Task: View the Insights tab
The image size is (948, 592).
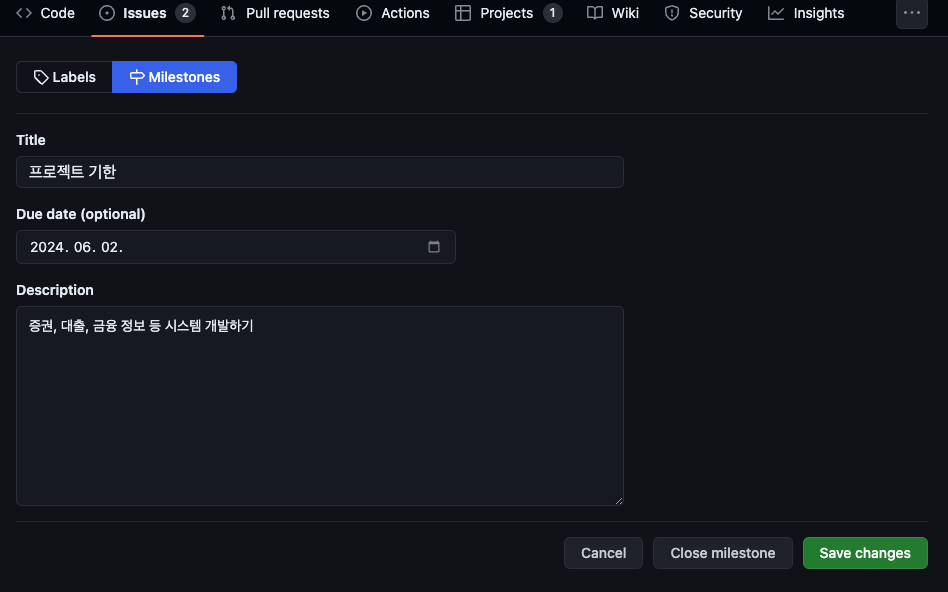Action: coord(806,13)
